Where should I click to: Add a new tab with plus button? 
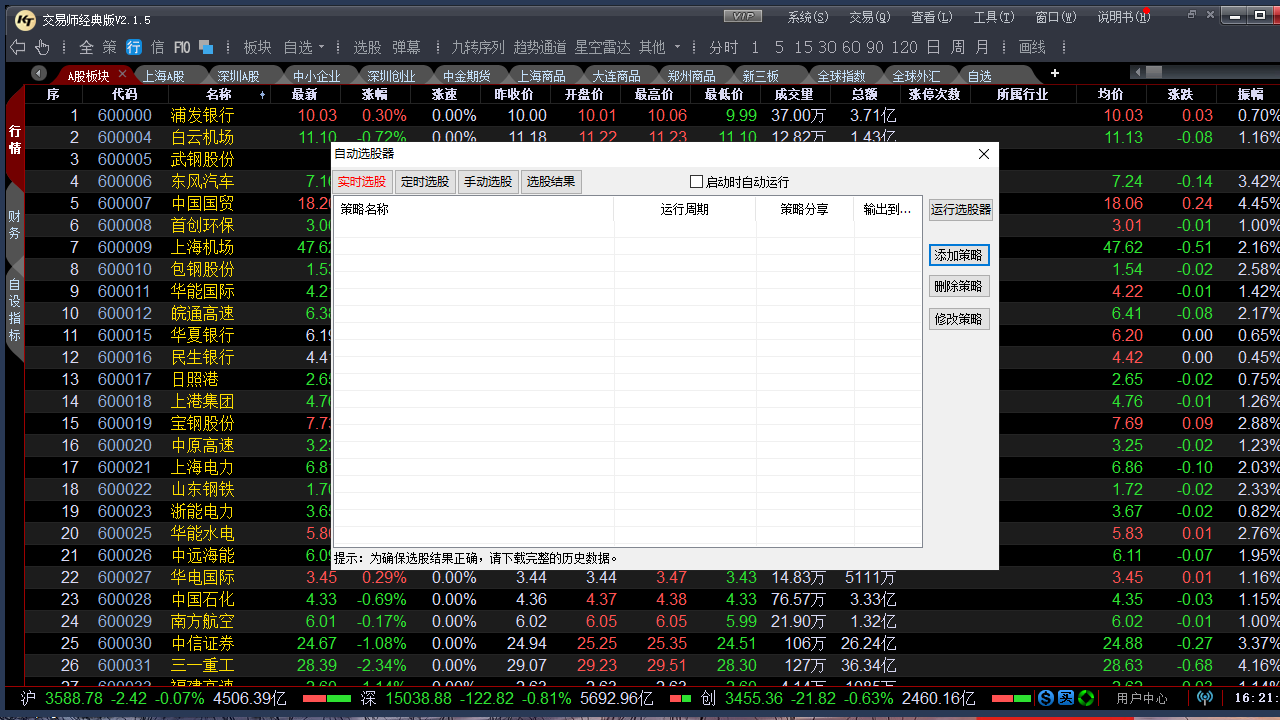point(1054,74)
